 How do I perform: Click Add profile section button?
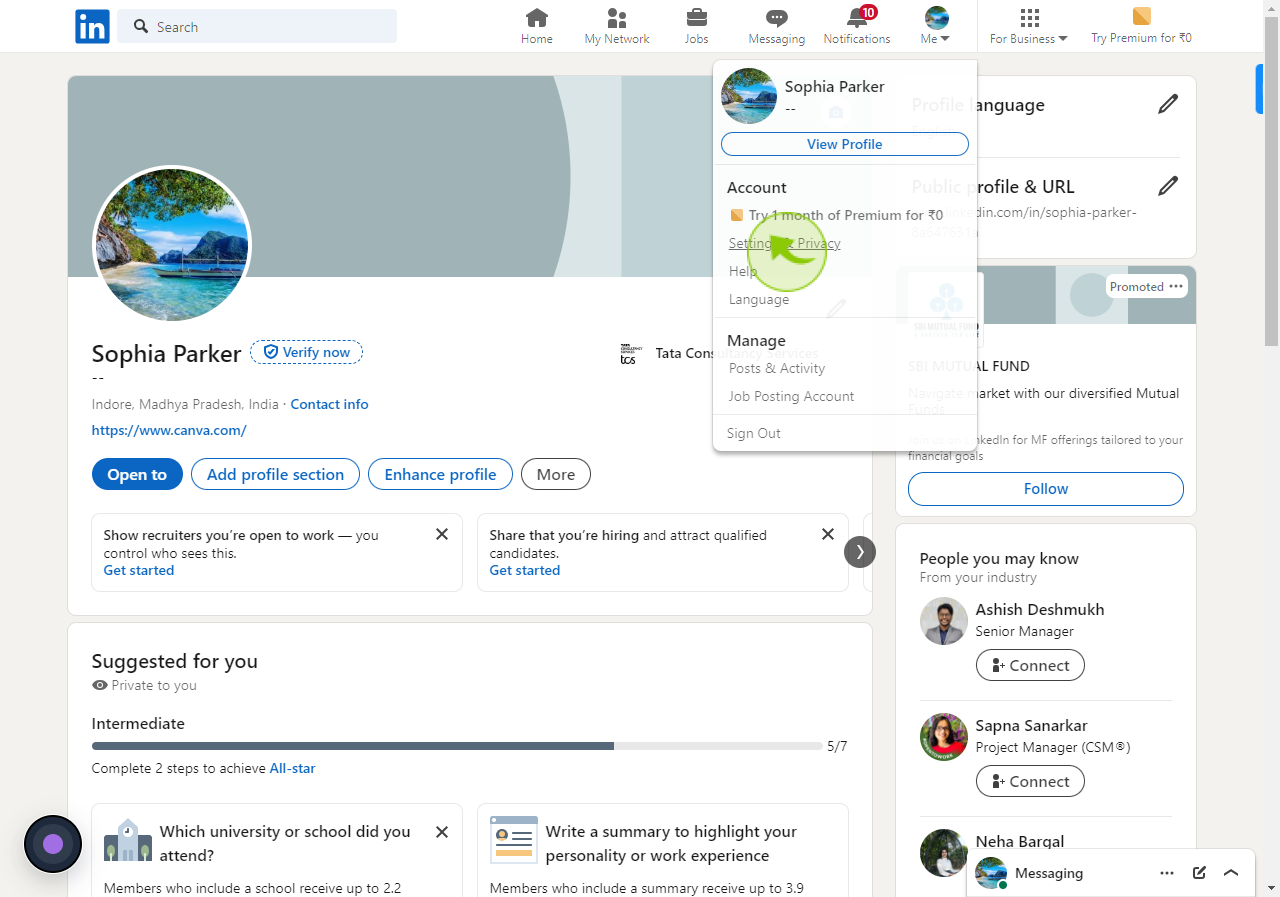click(x=275, y=474)
